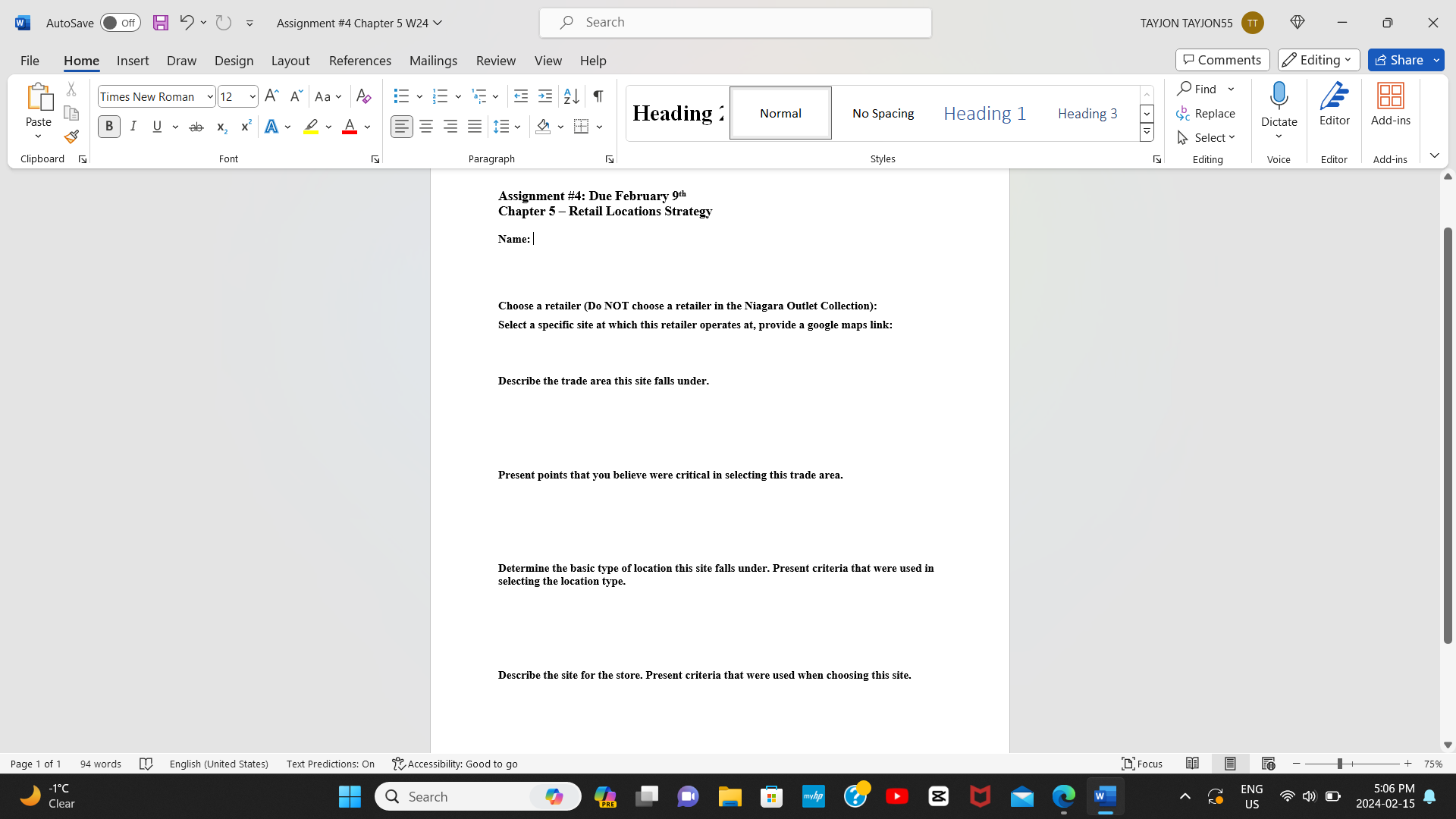Apply superscript formatting
Screen dimensions: 1456x819
pyautogui.click(x=245, y=126)
